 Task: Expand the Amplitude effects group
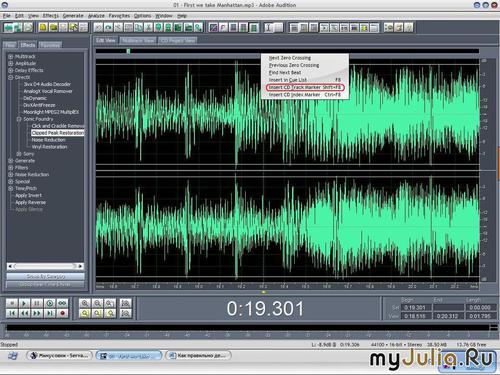(x=11, y=63)
